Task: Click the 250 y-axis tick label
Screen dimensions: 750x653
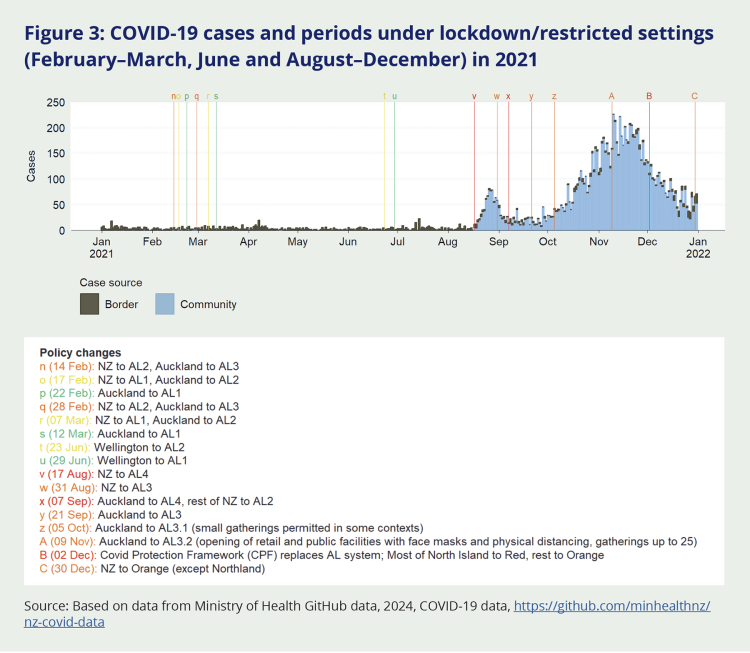Action: click(x=56, y=102)
